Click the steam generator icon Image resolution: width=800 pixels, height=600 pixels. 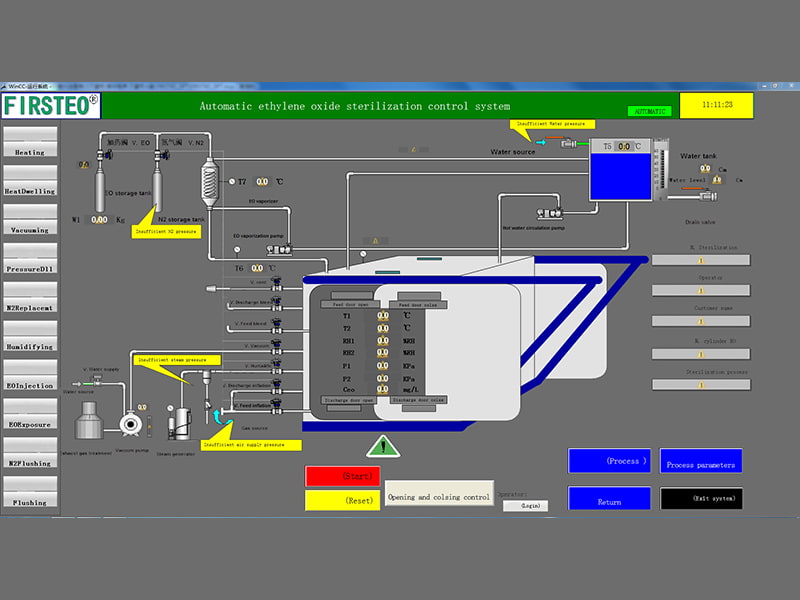pos(180,423)
